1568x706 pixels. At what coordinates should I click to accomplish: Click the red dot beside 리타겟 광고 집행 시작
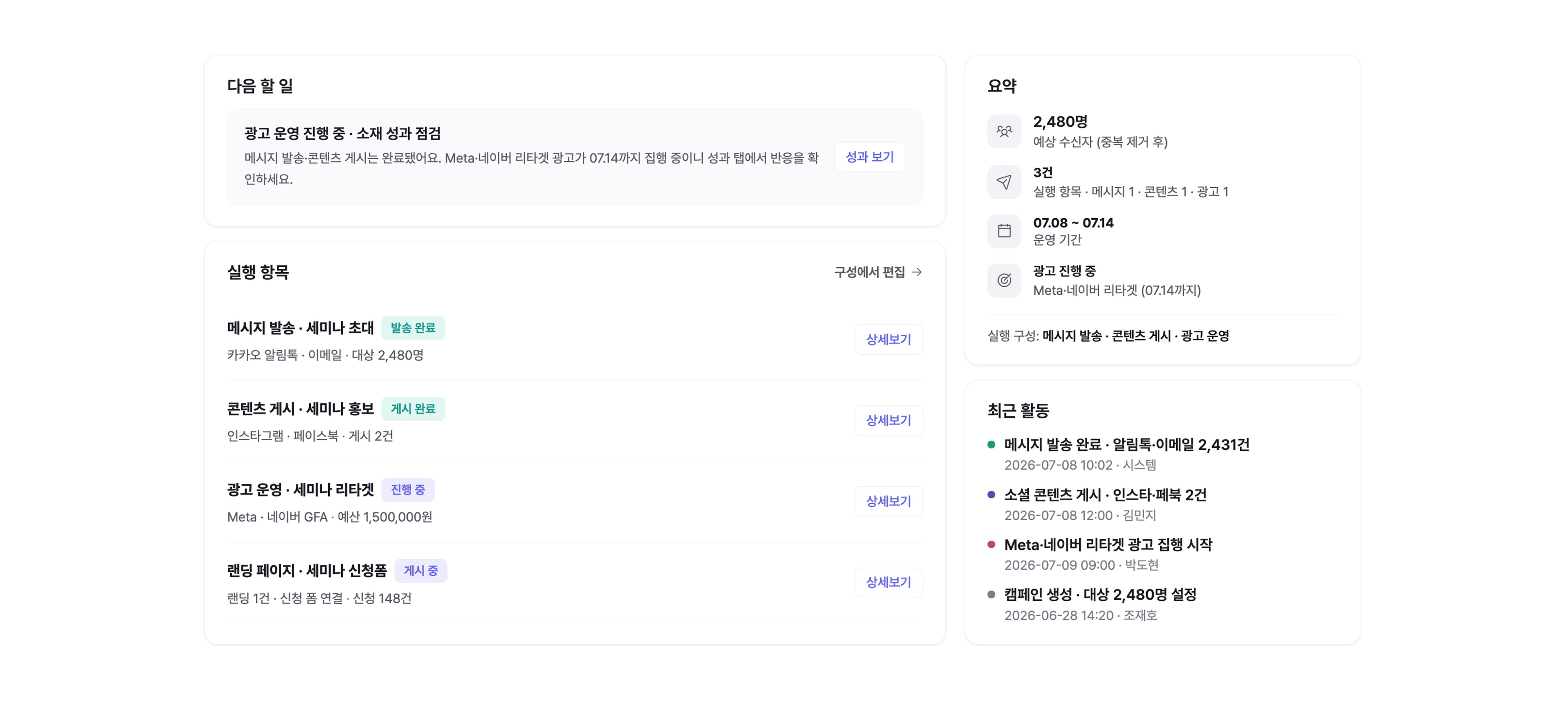991,545
